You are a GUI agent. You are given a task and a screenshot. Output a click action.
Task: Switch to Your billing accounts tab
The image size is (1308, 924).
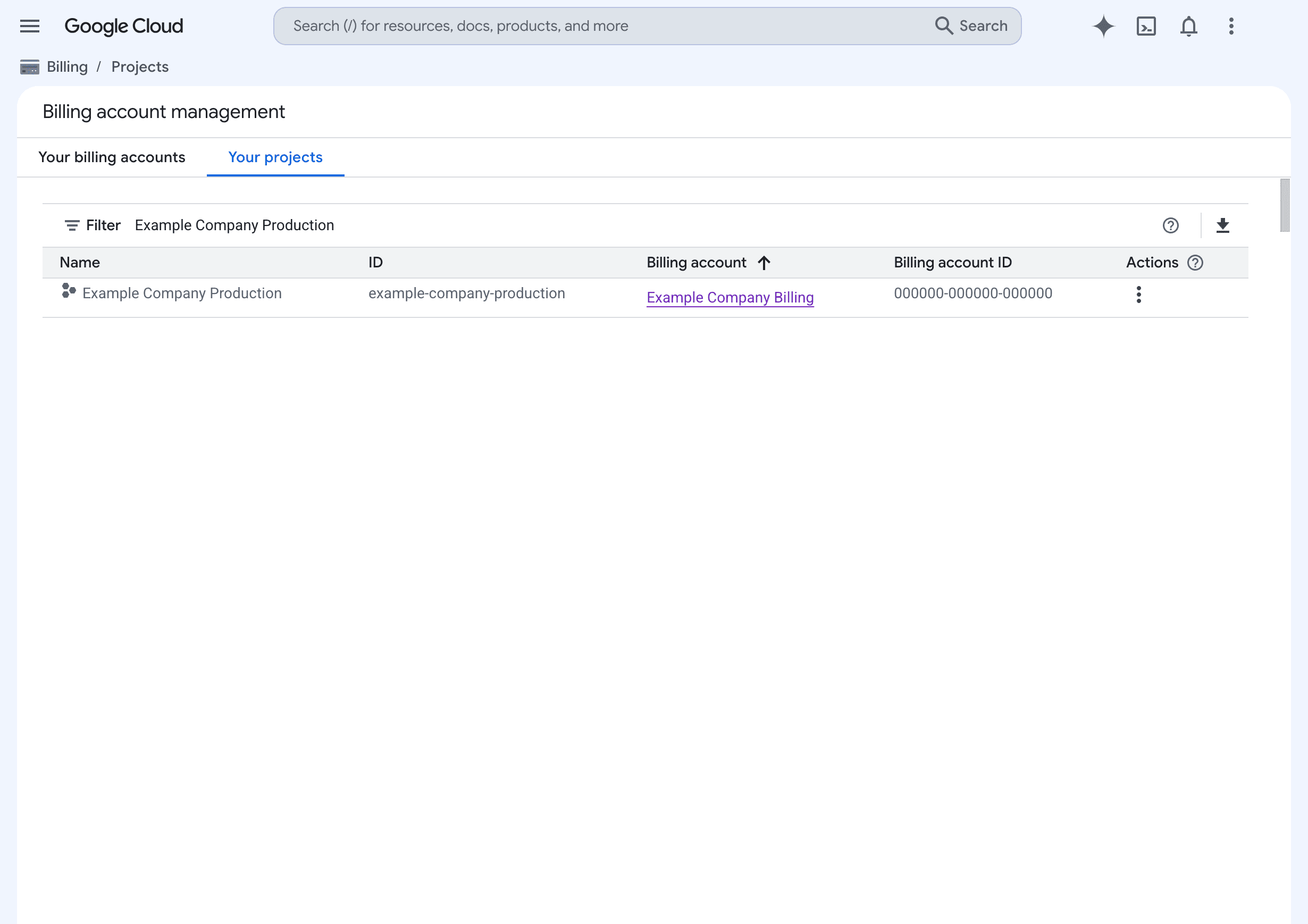pos(112,157)
